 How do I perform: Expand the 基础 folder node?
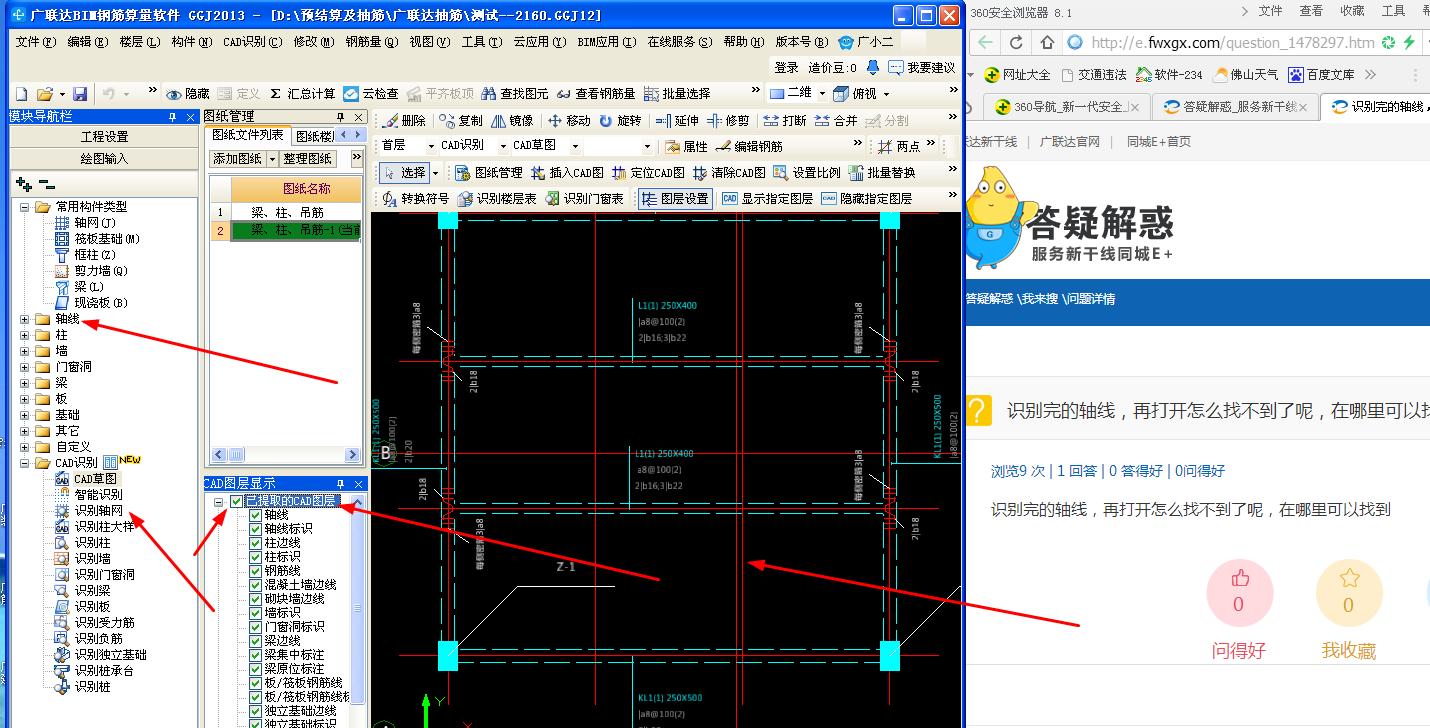[x=25, y=415]
